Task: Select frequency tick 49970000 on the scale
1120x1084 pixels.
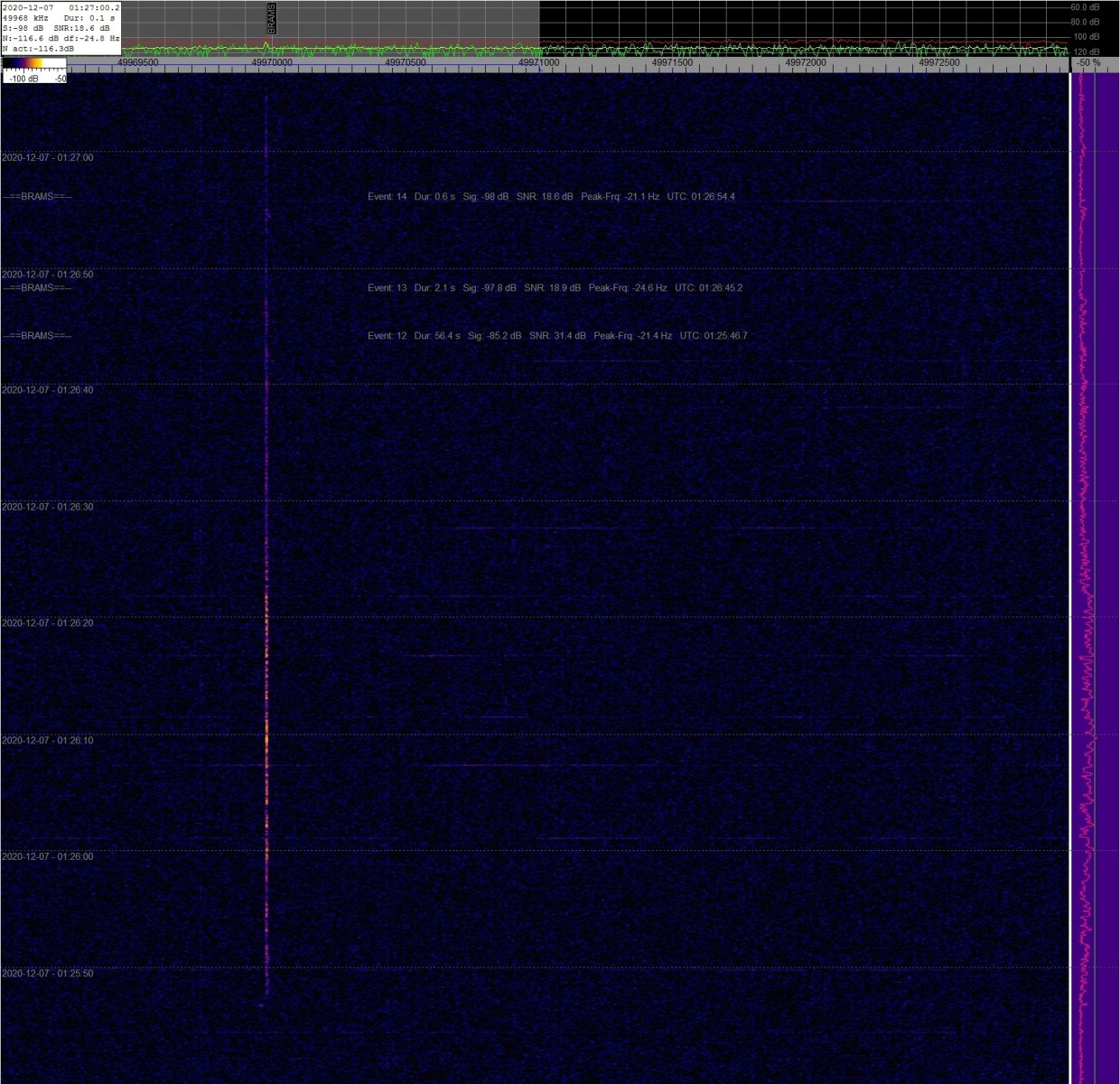Action: [272, 63]
